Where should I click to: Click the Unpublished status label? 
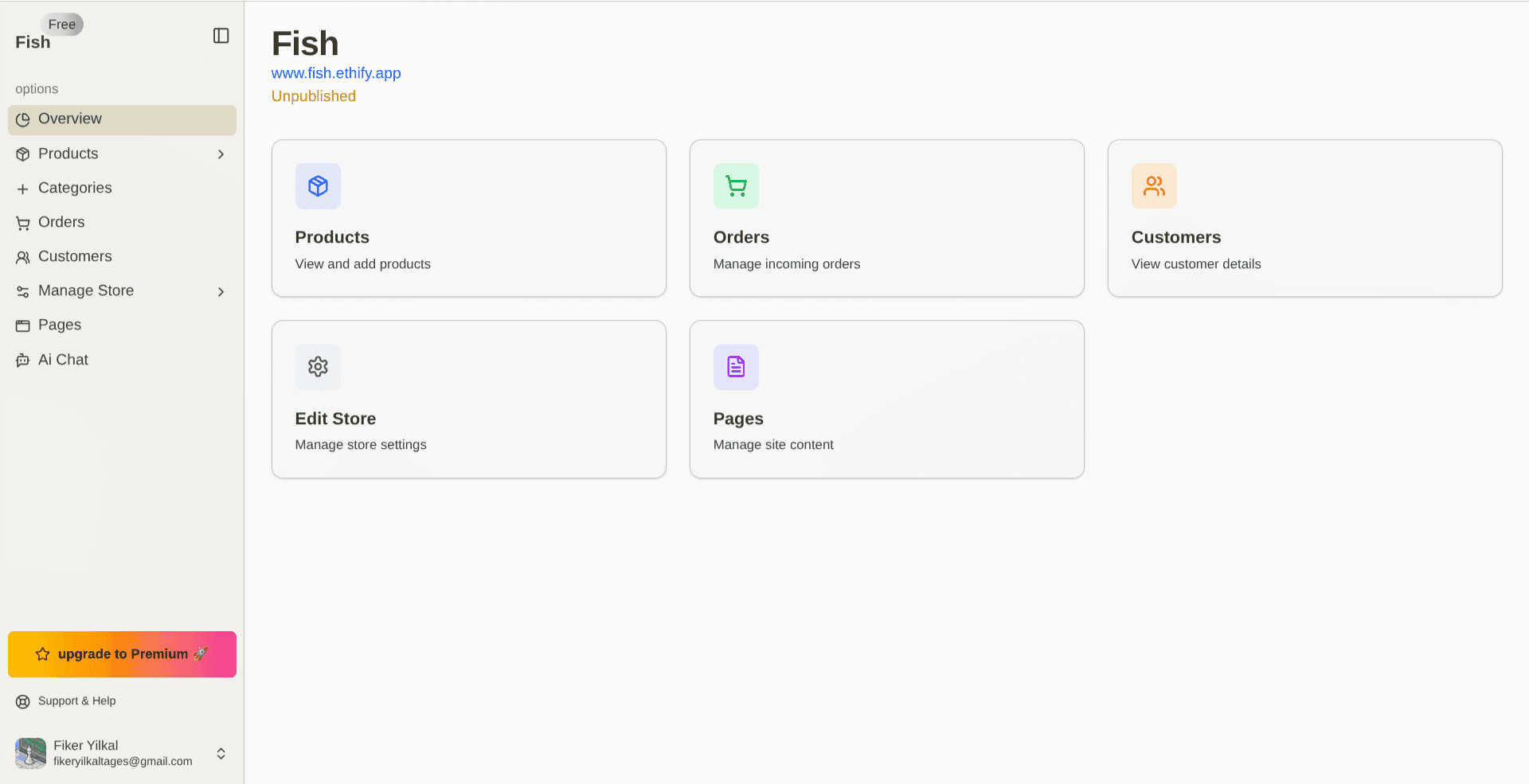[313, 96]
